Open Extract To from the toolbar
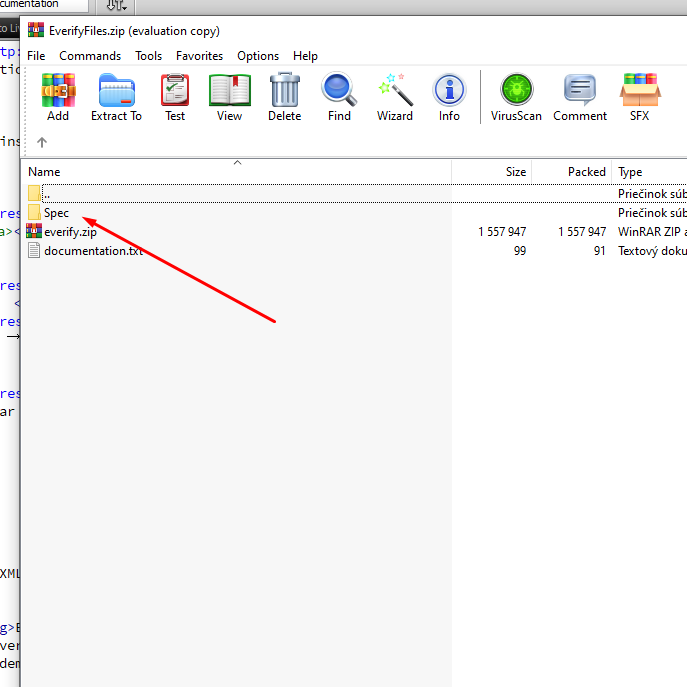Viewport: 687px width, 687px height. (x=117, y=90)
